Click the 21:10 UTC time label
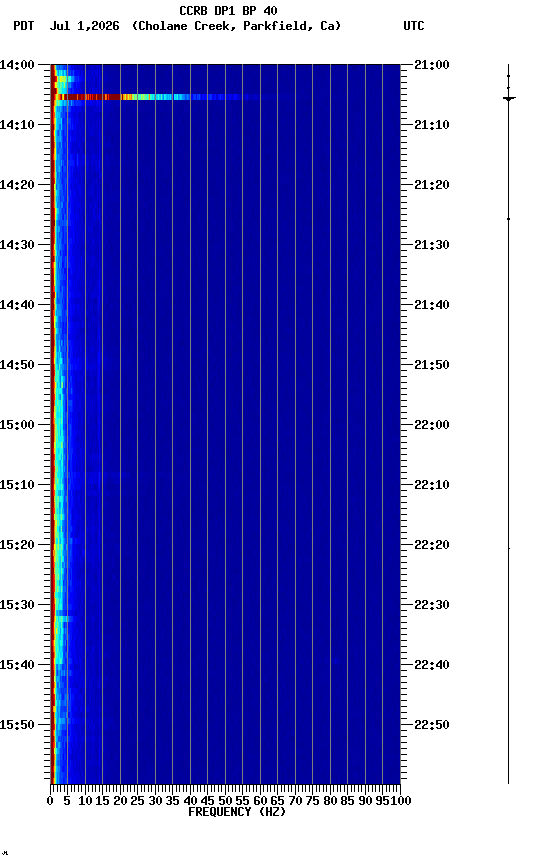Viewport: 552px width, 864px height. pos(432,125)
